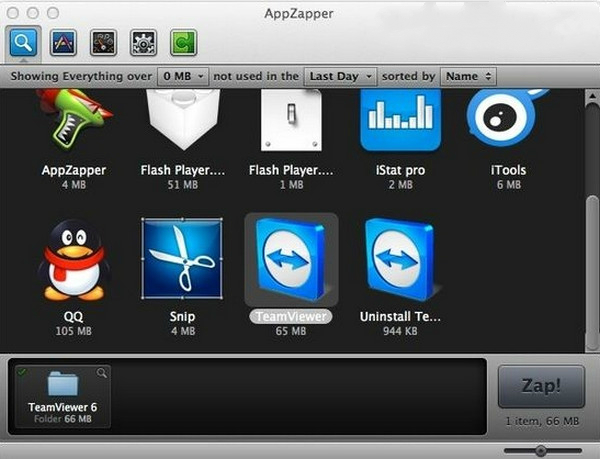
Task: Adjust the icon size slider knob
Action: pos(540,451)
